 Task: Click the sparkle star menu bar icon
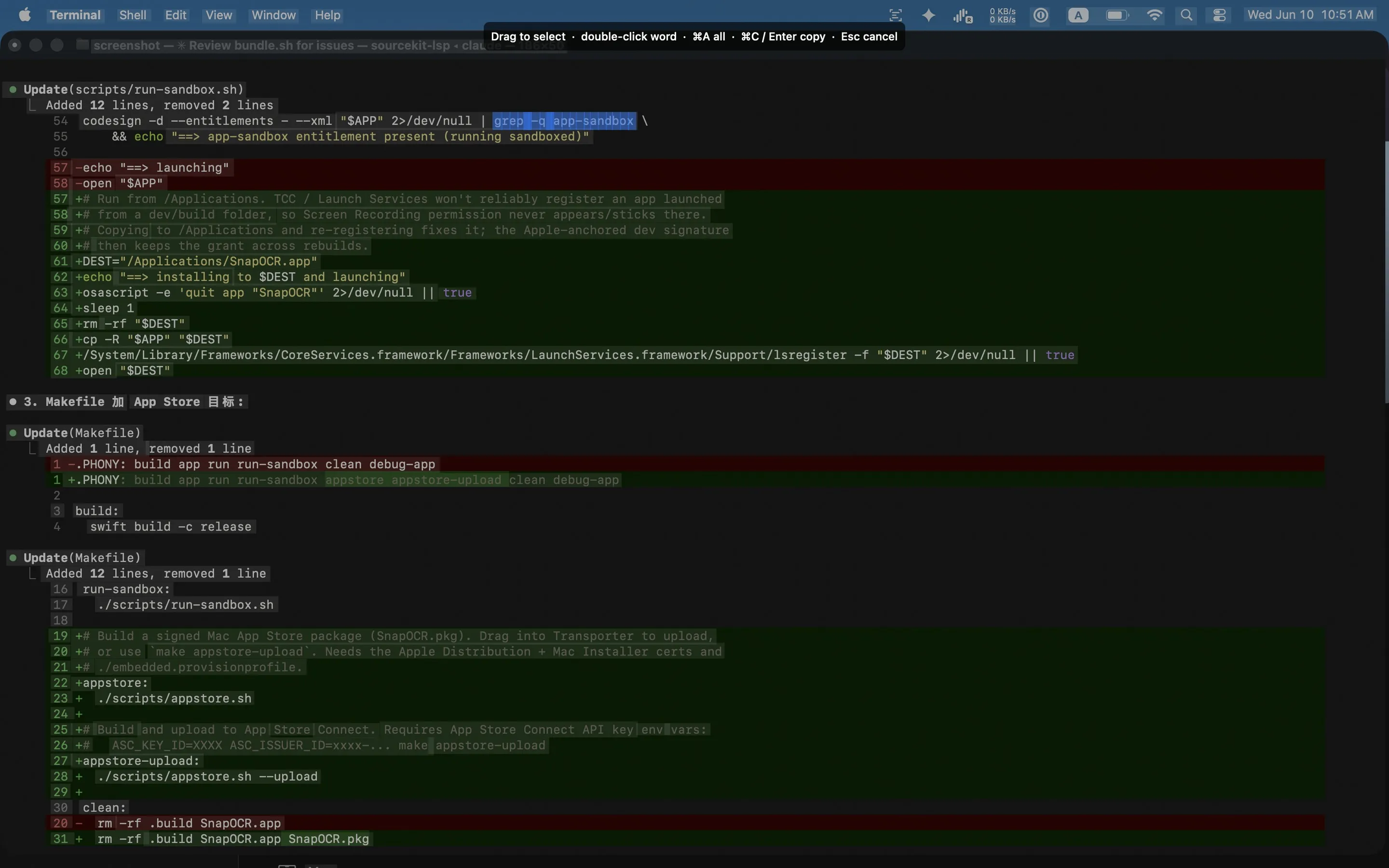coord(928,15)
